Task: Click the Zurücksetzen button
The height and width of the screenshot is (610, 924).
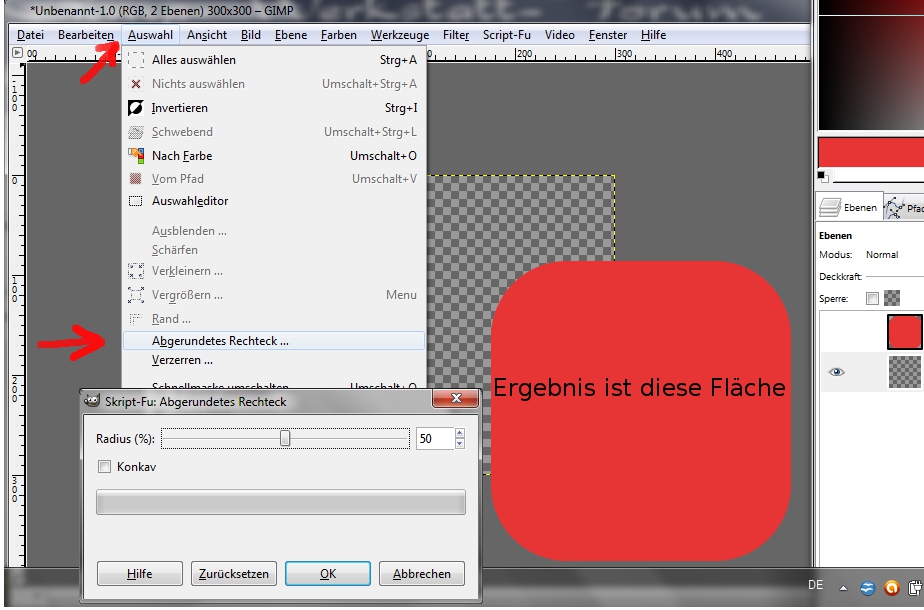Action: [x=233, y=574]
